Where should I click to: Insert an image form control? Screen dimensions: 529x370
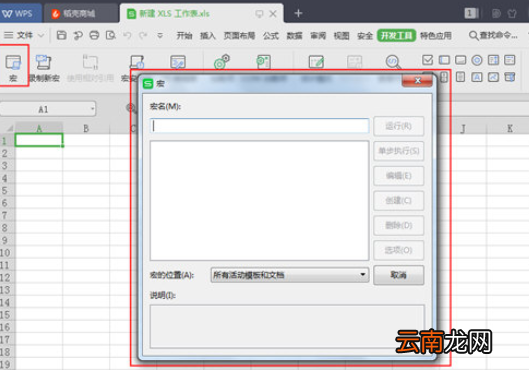(493, 77)
